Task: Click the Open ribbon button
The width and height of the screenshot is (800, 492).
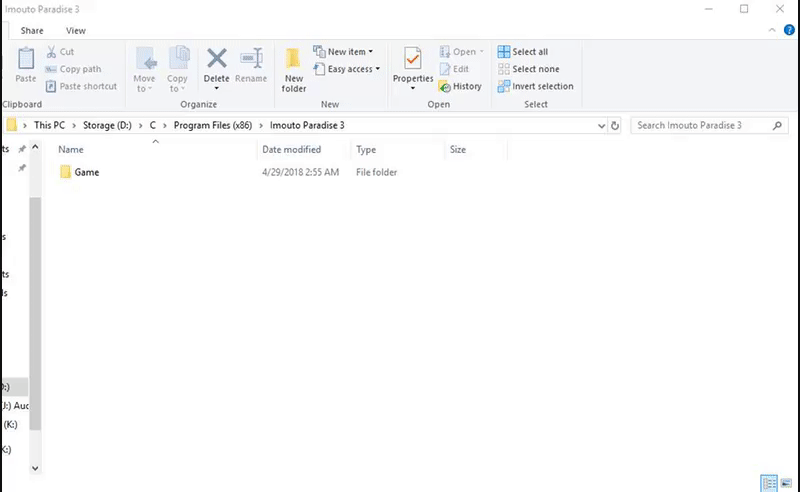Action: 461,52
